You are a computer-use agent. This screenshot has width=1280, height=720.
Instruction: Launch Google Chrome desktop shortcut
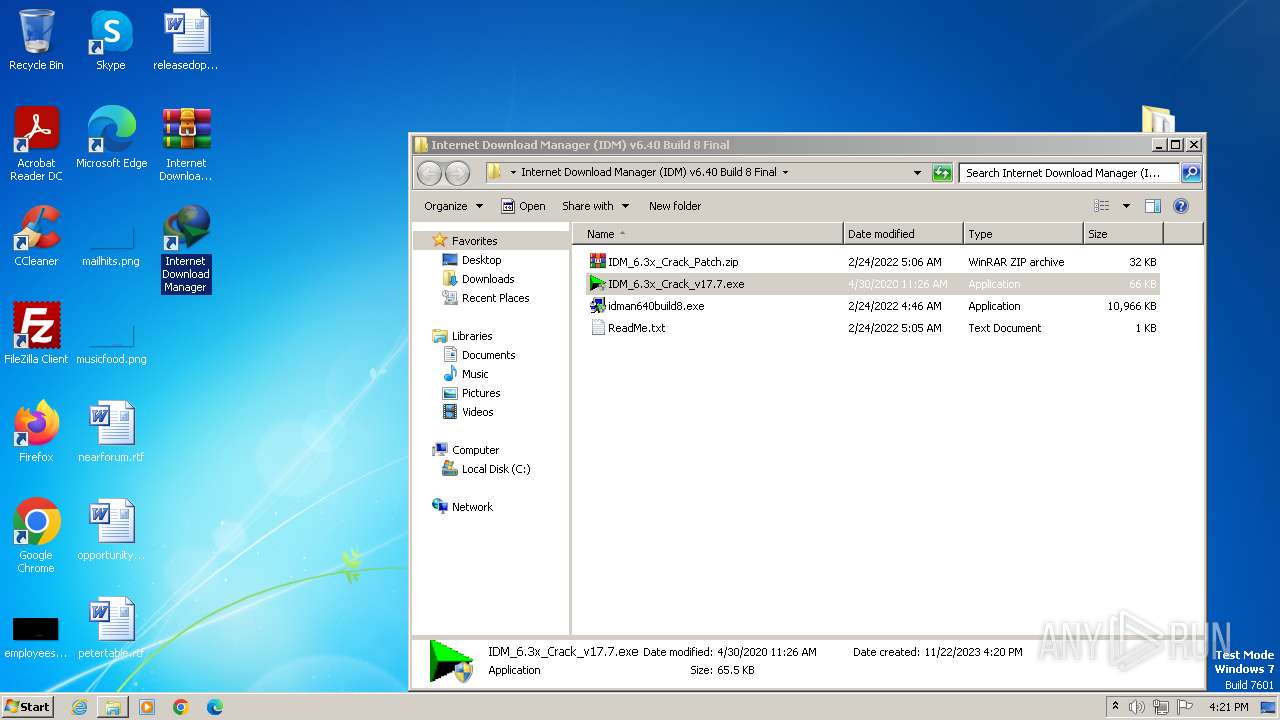click(36, 536)
